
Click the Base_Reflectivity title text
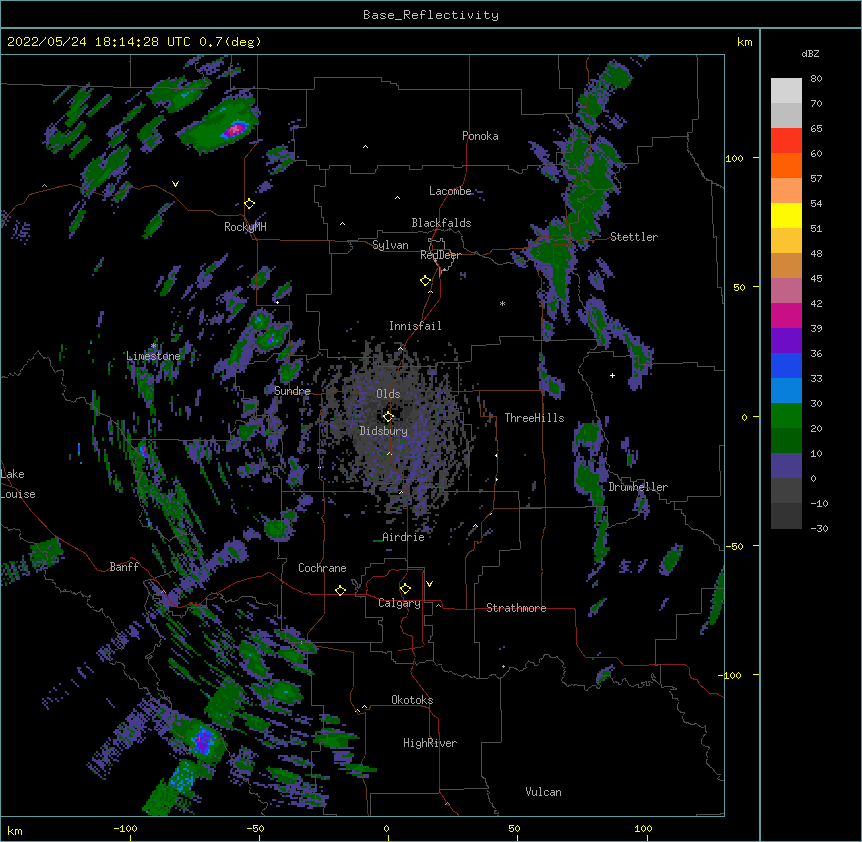(x=431, y=15)
